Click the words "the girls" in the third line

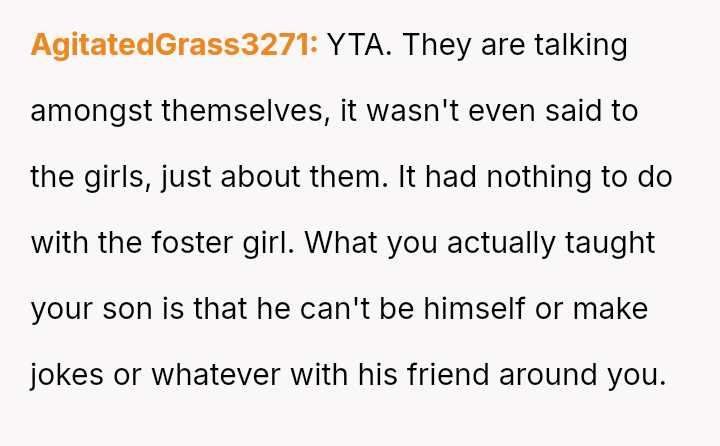[x=90, y=177]
